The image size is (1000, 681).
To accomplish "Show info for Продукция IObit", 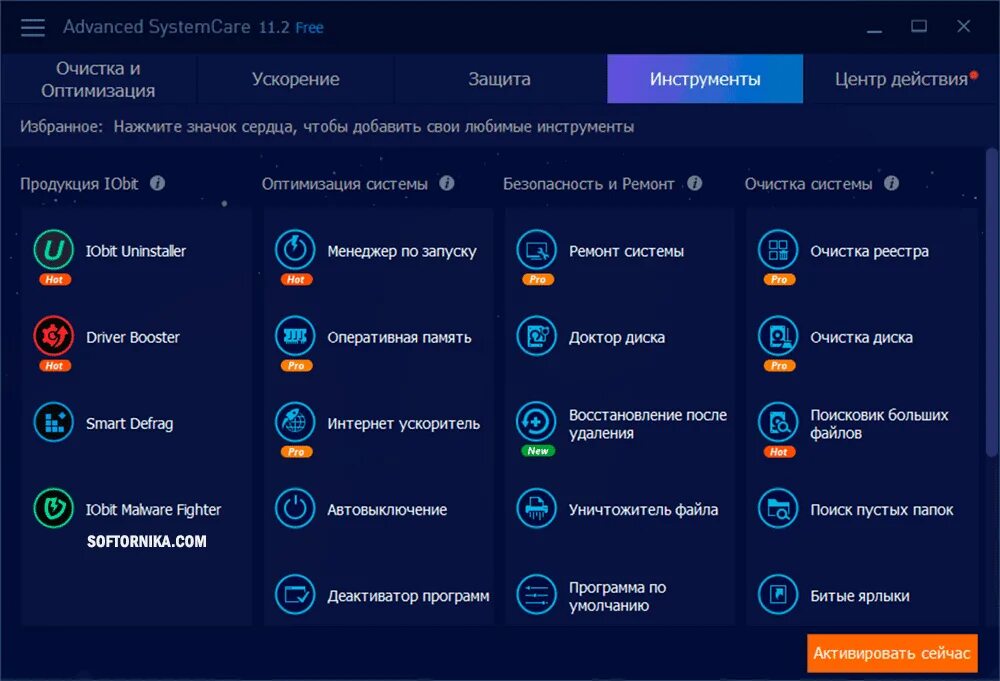I will [x=158, y=184].
